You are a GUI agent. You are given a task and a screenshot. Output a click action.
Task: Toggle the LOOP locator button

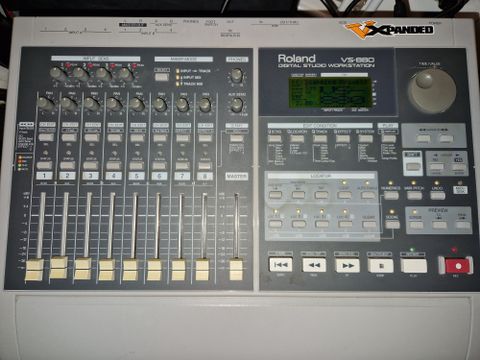pyautogui.click(x=344, y=195)
